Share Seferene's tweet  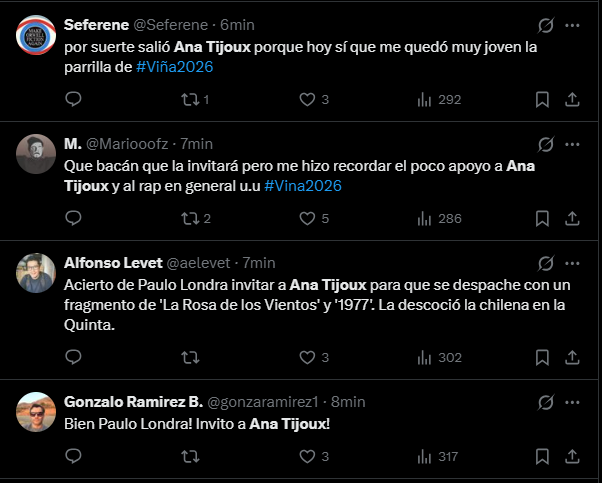click(573, 99)
